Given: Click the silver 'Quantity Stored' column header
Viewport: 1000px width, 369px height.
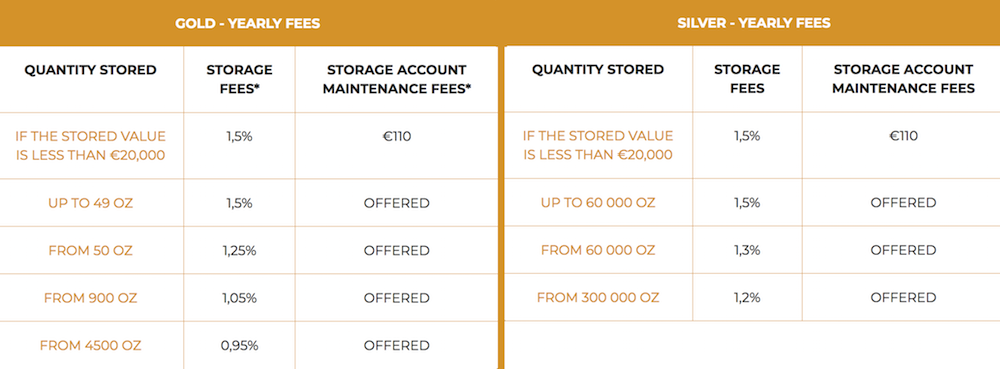Looking at the screenshot, I should (598, 69).
